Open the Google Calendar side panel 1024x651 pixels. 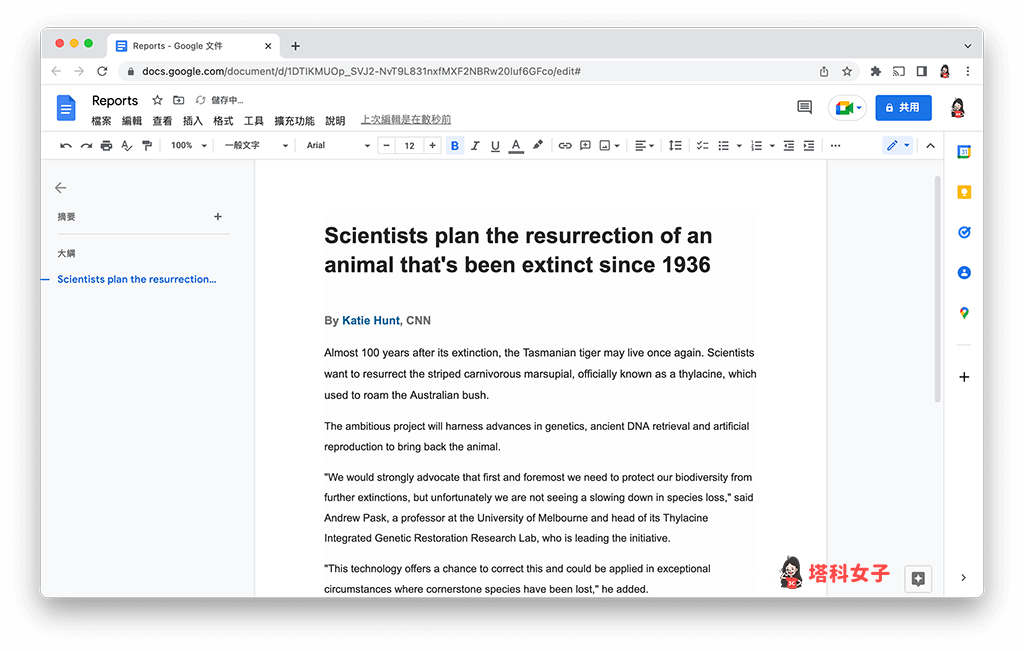point(964,152)
